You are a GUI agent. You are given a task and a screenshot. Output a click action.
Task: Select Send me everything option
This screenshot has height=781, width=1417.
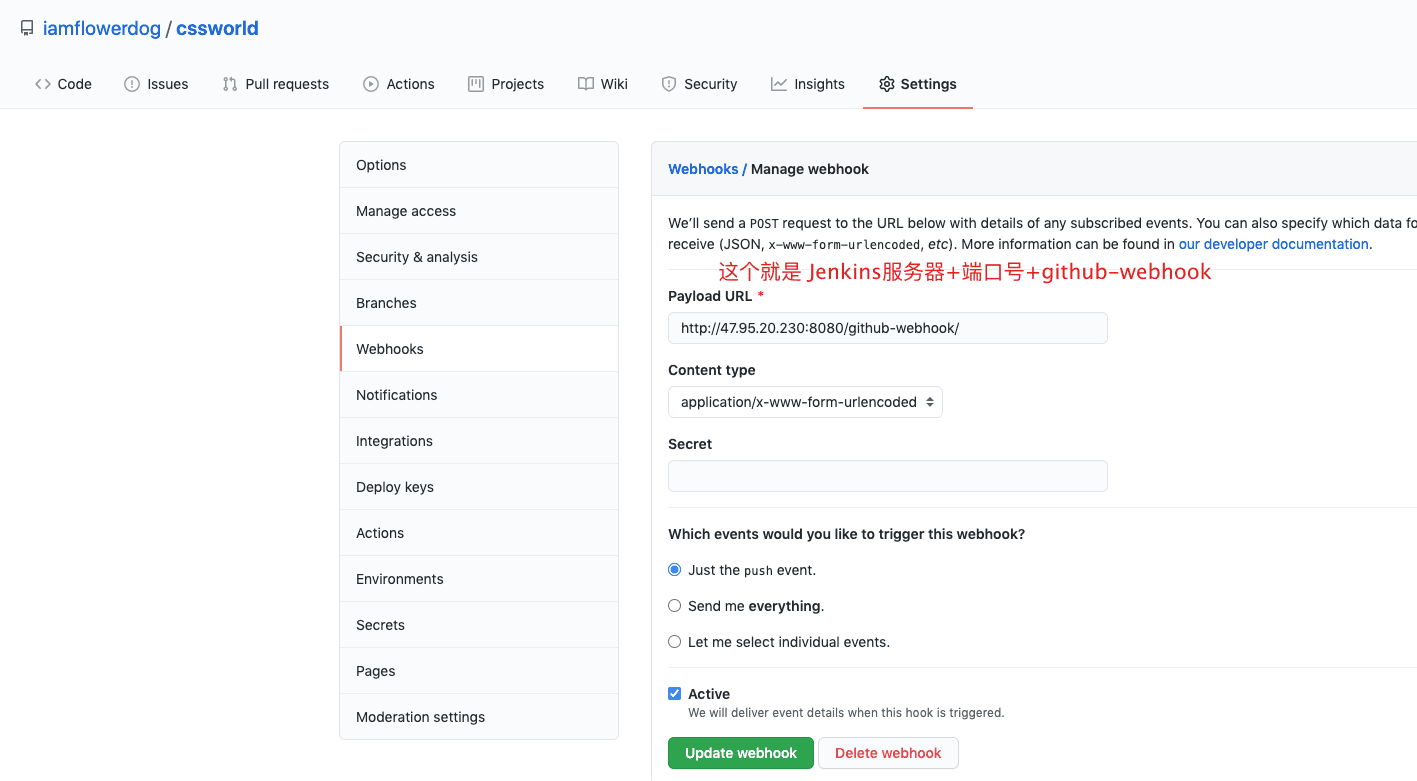pos(674,606)
